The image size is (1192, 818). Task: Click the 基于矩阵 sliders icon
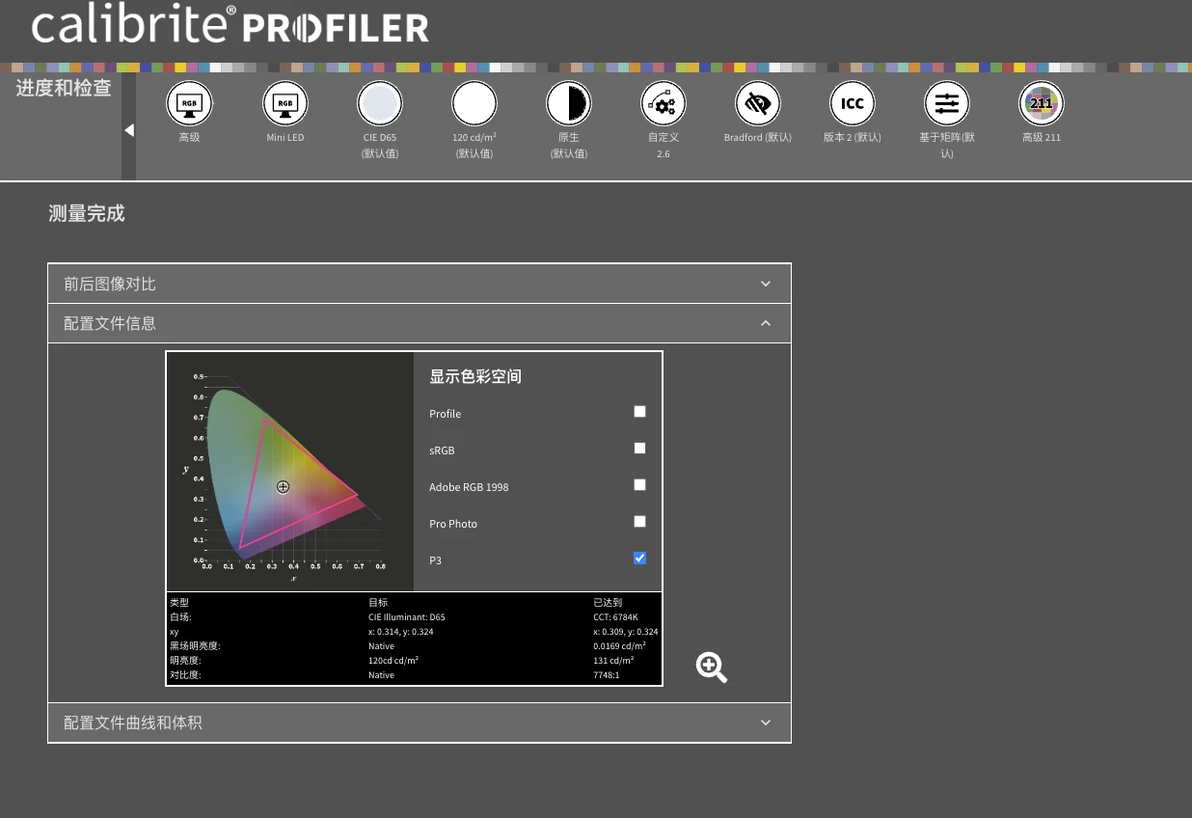point(946,103)
